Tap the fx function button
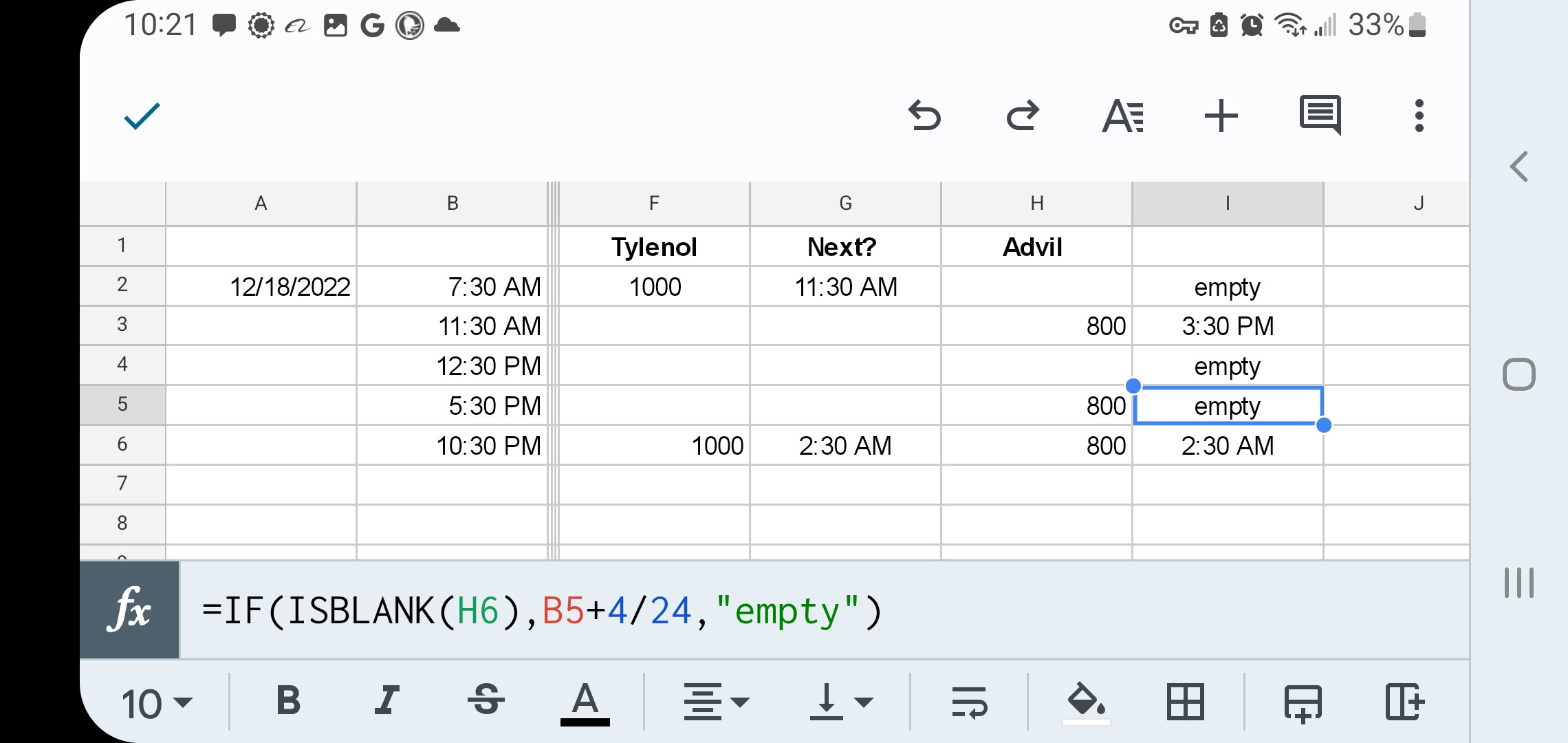The image size is (1568, 743). pyautogui.click(x=129, y=610)
